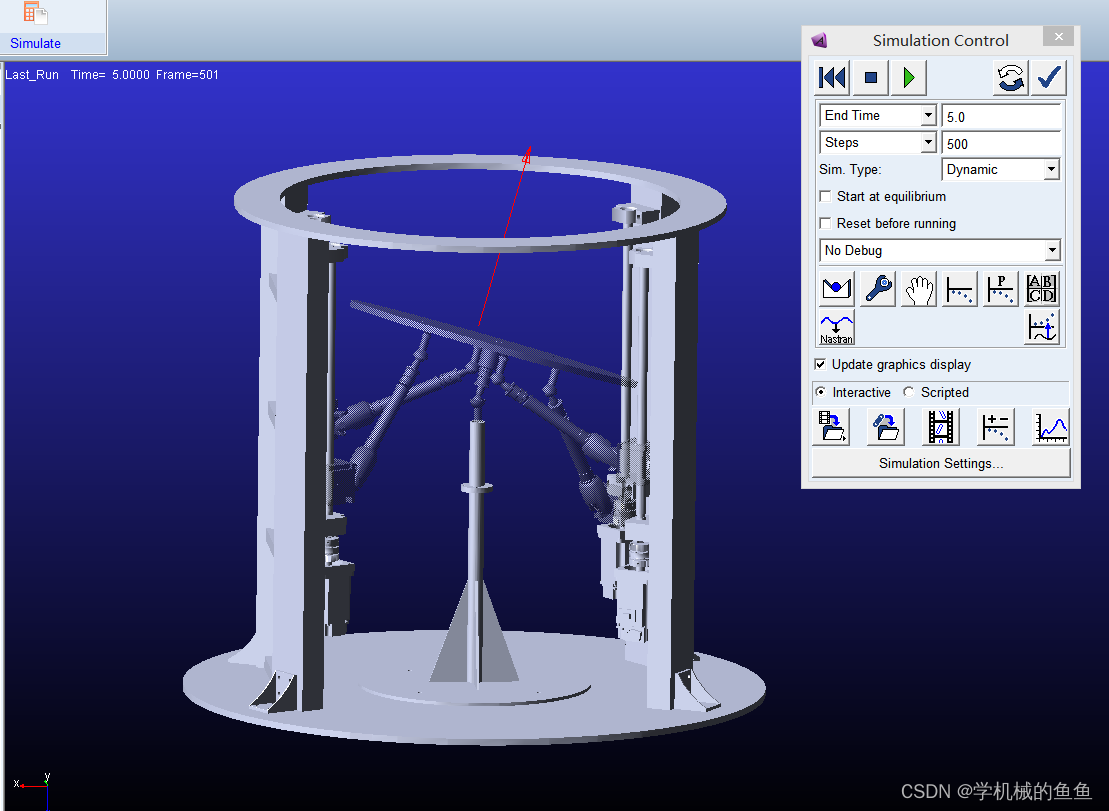This screenshot has height=811, width=1109.
Task: Check Reset before running option
Action: [x=825, y=224]
